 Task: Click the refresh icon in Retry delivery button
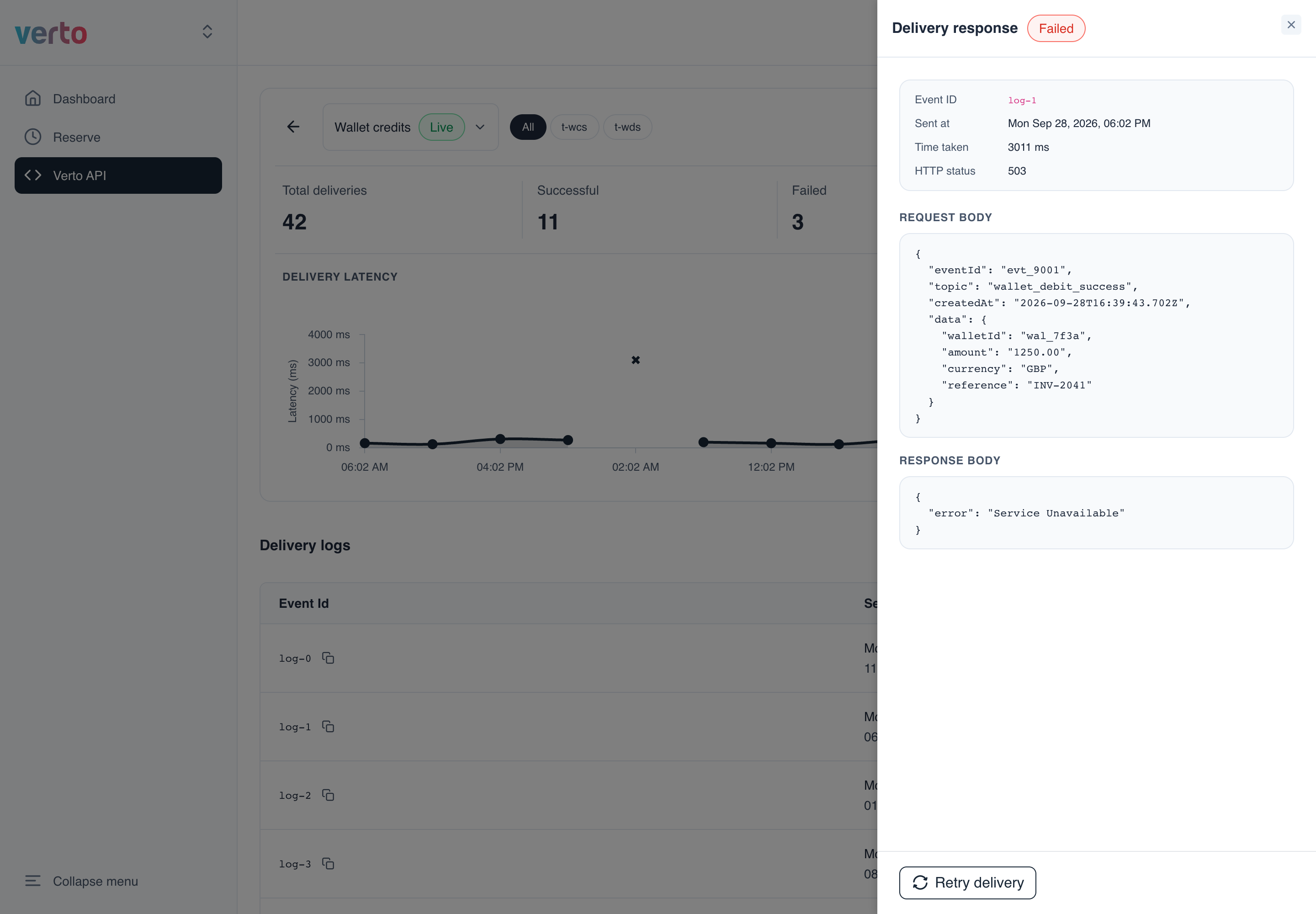920,882
